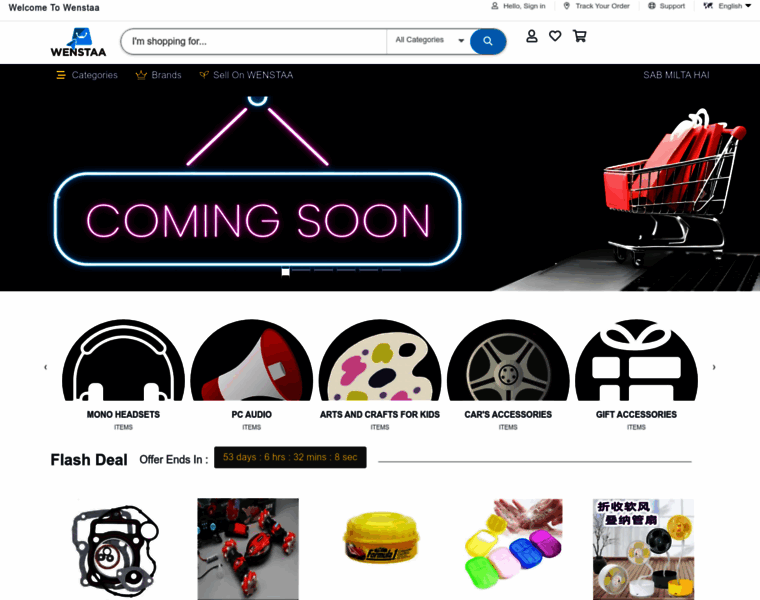Click ARTS AND CRAFTS FOR KIDS label
The width and height of the screenshot is (760, 600).
380,414
